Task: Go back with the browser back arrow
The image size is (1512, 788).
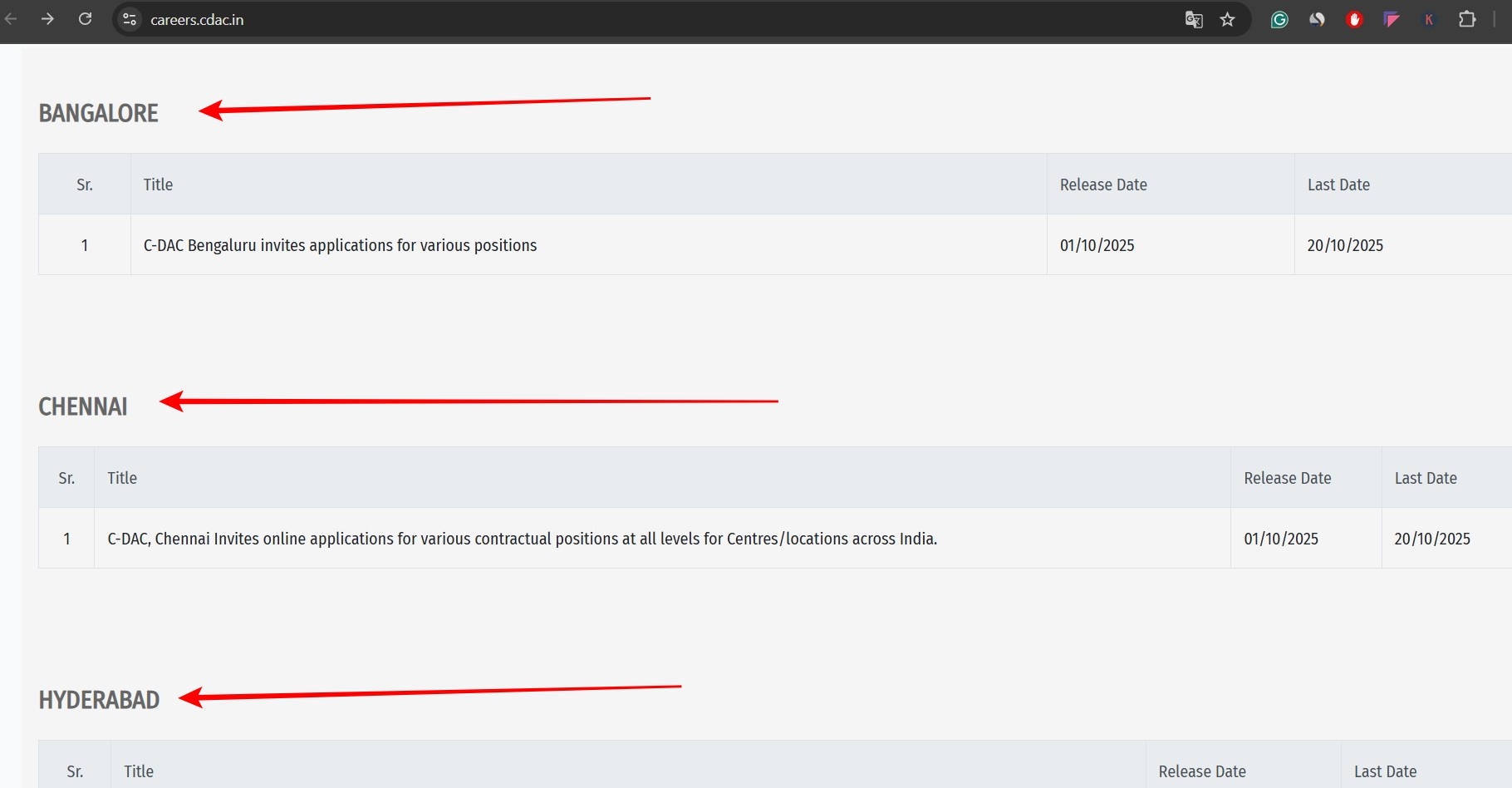Action: (x=11, y=19)
